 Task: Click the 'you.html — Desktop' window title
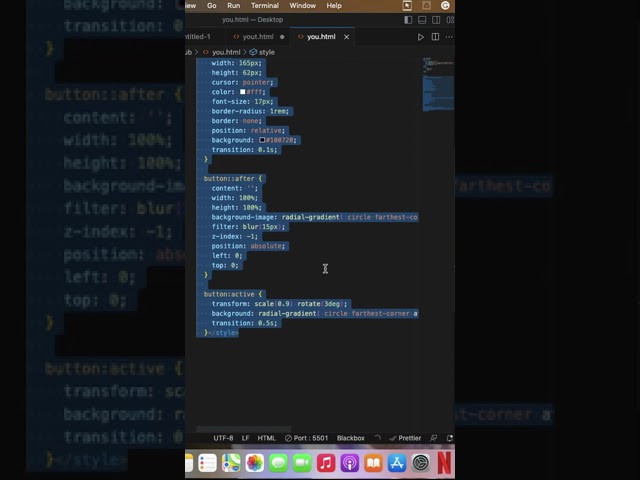coord(252,20)
